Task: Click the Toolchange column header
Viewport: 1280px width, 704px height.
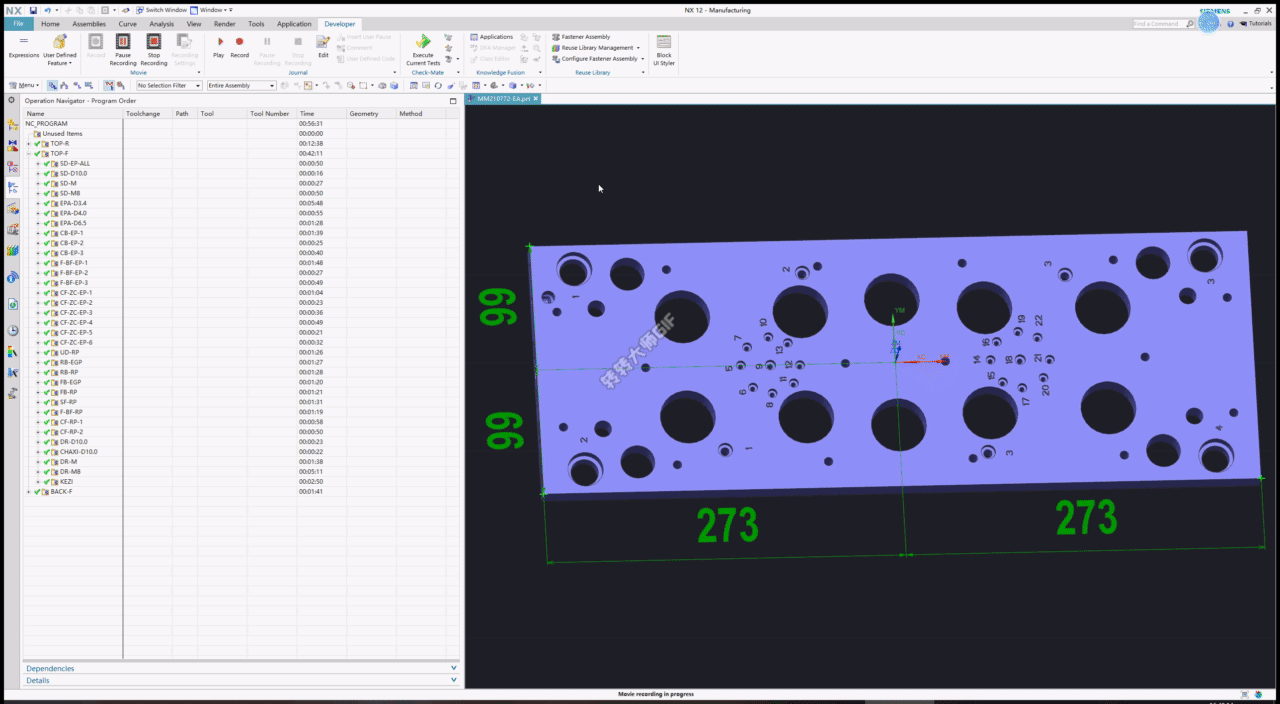Action: pos(148,113)
